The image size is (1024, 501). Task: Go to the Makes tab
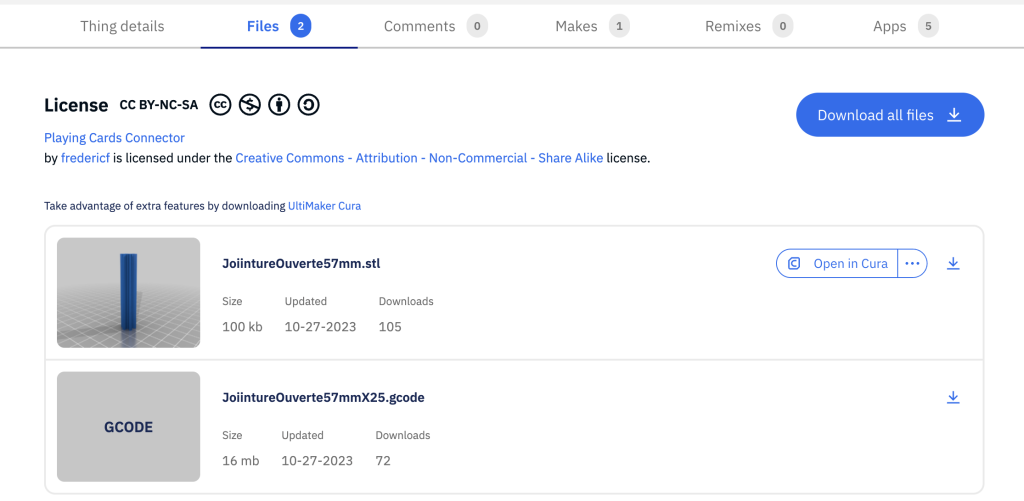(x=592, y=26)
